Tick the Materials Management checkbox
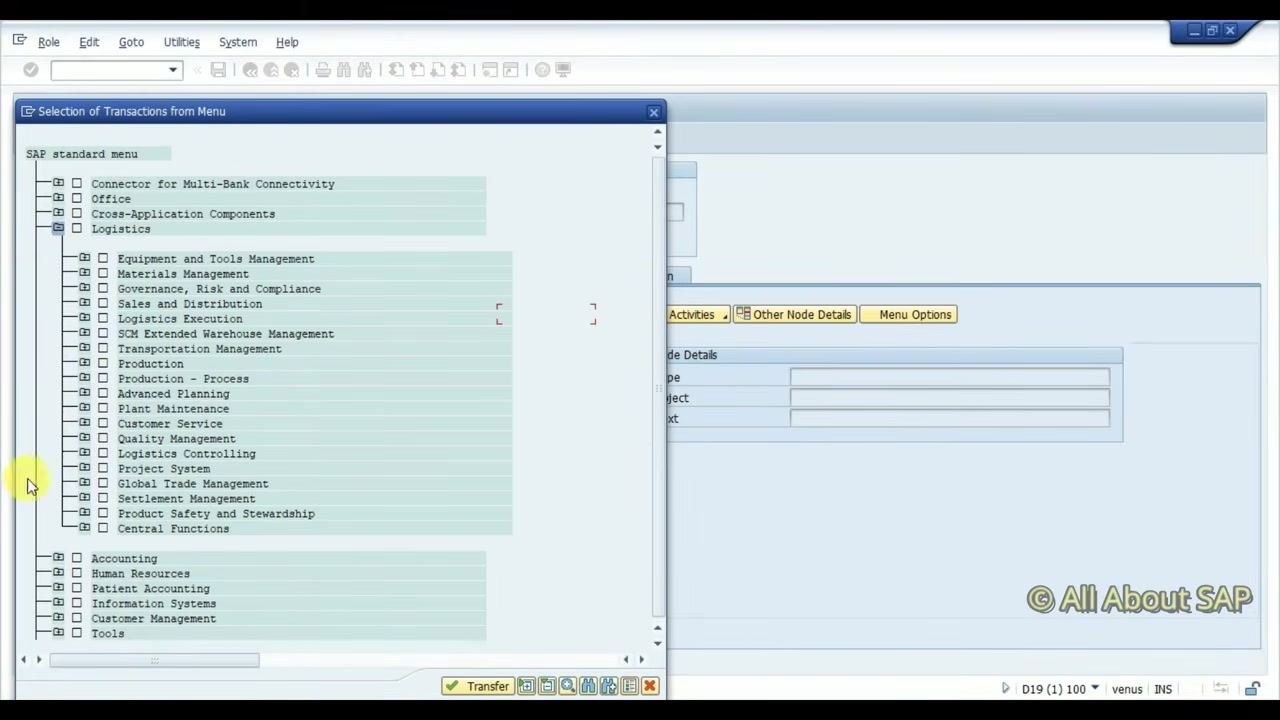 click(x=103, y=274)
